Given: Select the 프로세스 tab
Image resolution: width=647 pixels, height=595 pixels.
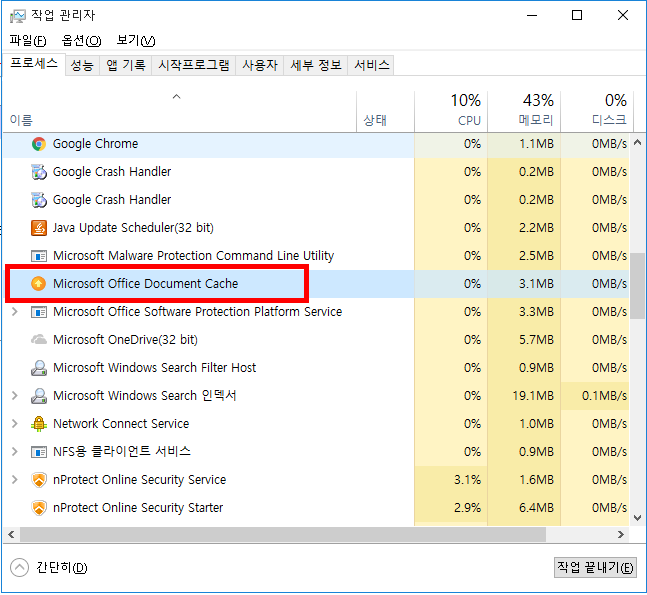Looking at the screenshot, I should pos(34,64).
